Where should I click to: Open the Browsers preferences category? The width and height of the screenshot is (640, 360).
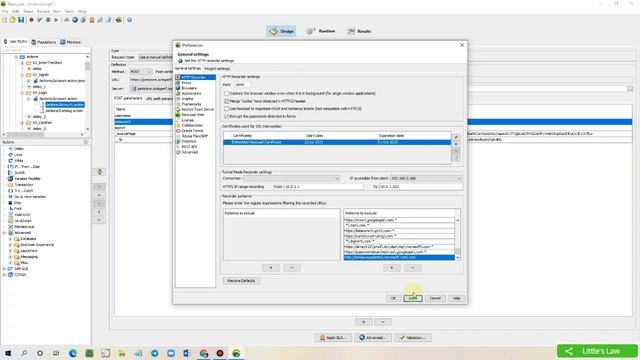click(189, 88)
